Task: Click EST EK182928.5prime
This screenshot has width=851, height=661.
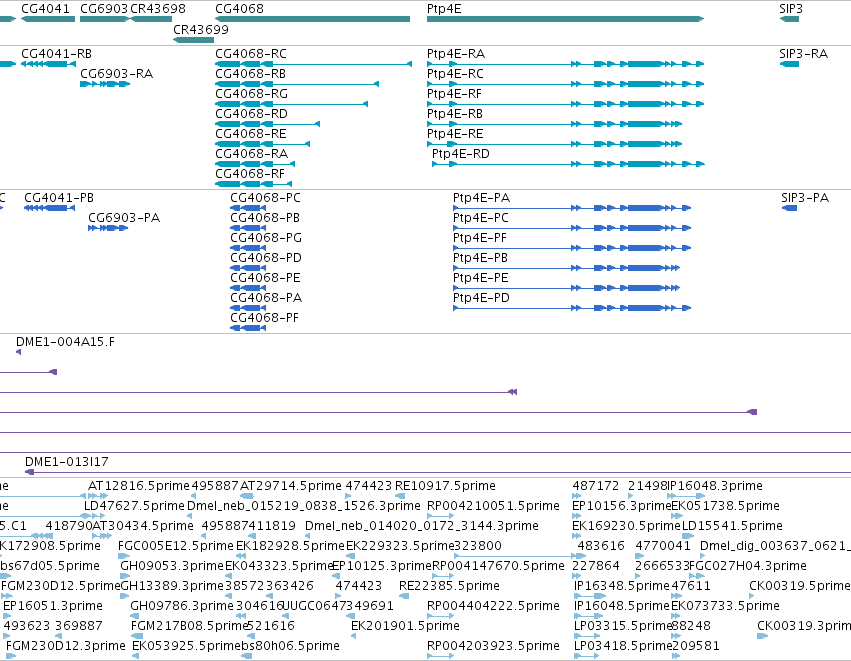Action: [290, 546]
